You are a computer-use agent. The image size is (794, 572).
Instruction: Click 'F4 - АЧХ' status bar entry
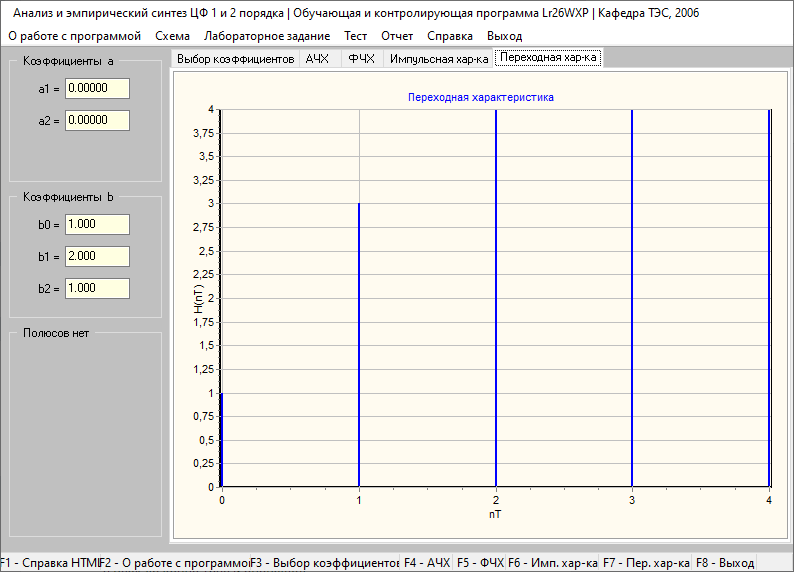tap(426, 563)
